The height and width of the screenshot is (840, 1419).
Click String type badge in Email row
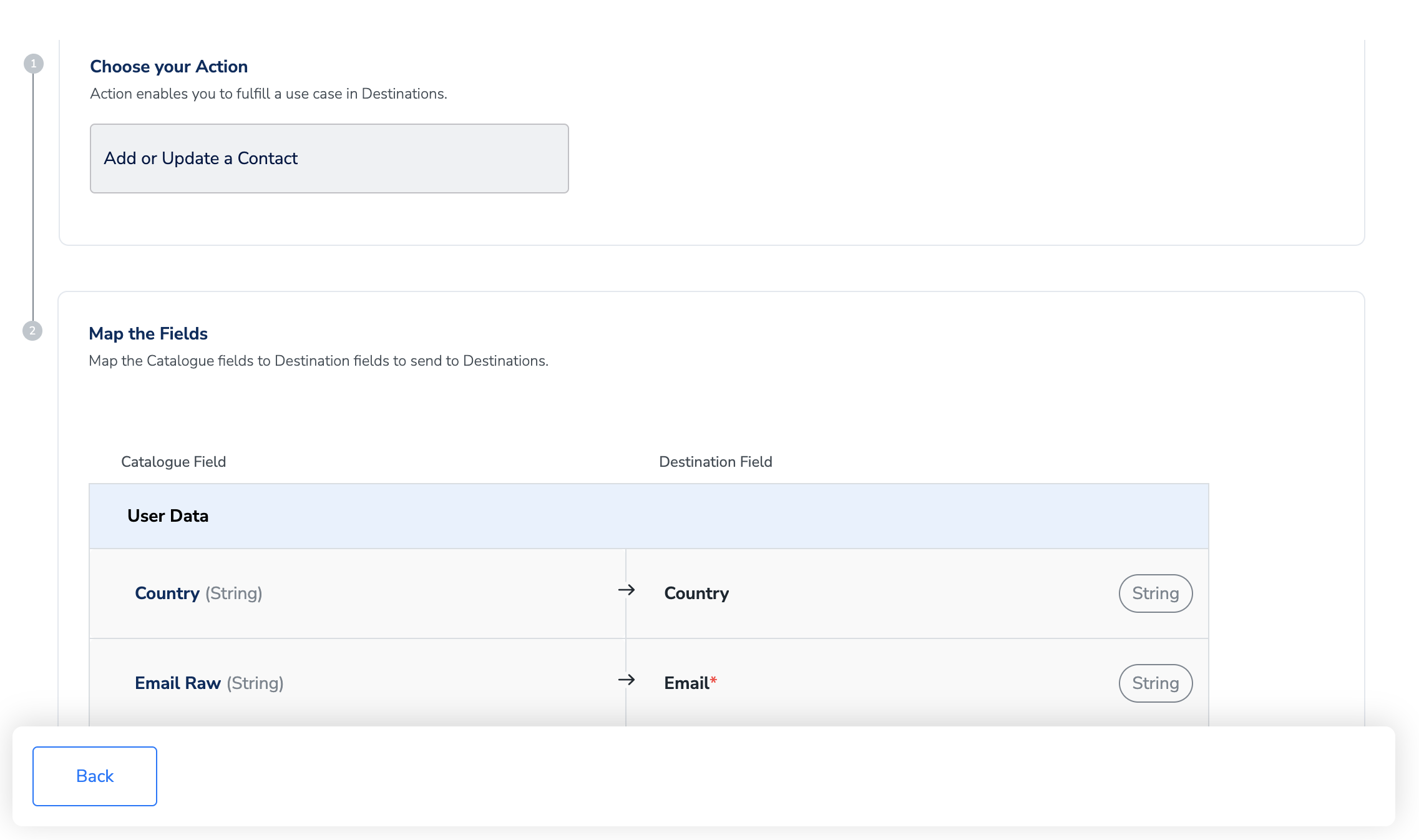point(1155,683)
